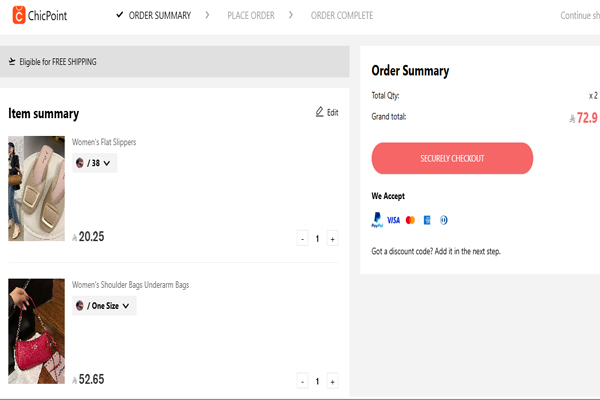Go to the Place Order step
Viewport: 600px width, 400px height.
pos(250,15)
